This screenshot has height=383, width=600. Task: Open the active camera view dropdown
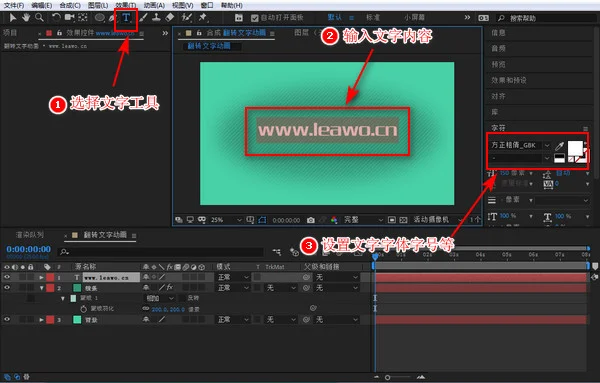437,220
